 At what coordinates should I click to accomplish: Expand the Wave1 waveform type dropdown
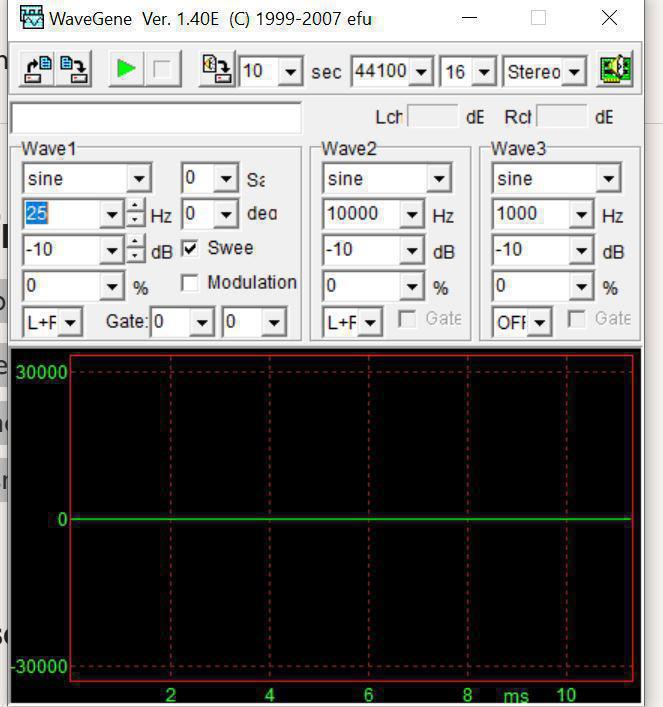coord(139,179)
